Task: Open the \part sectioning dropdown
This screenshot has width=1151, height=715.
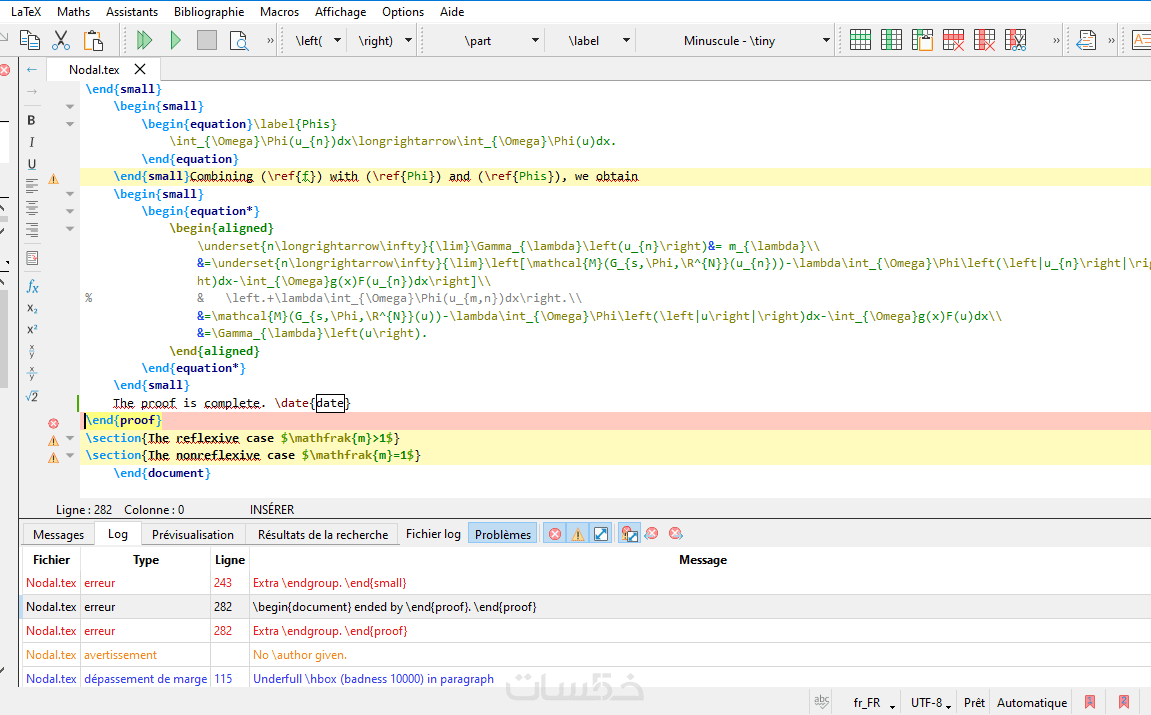Action: (x=535, y=41)
